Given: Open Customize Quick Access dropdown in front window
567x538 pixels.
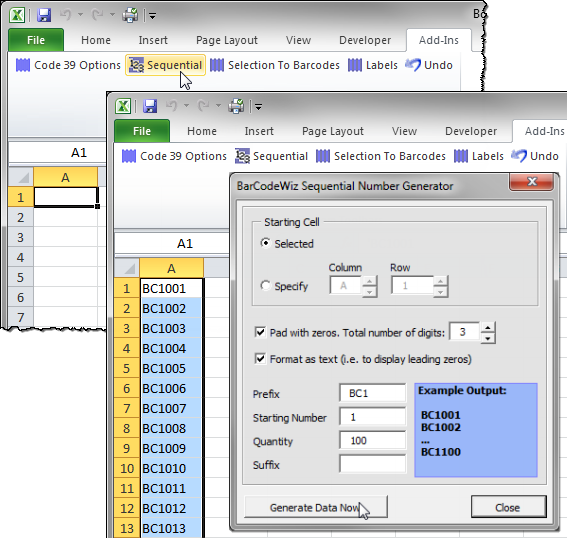Looking at the screenshot, I should [258, 107].
